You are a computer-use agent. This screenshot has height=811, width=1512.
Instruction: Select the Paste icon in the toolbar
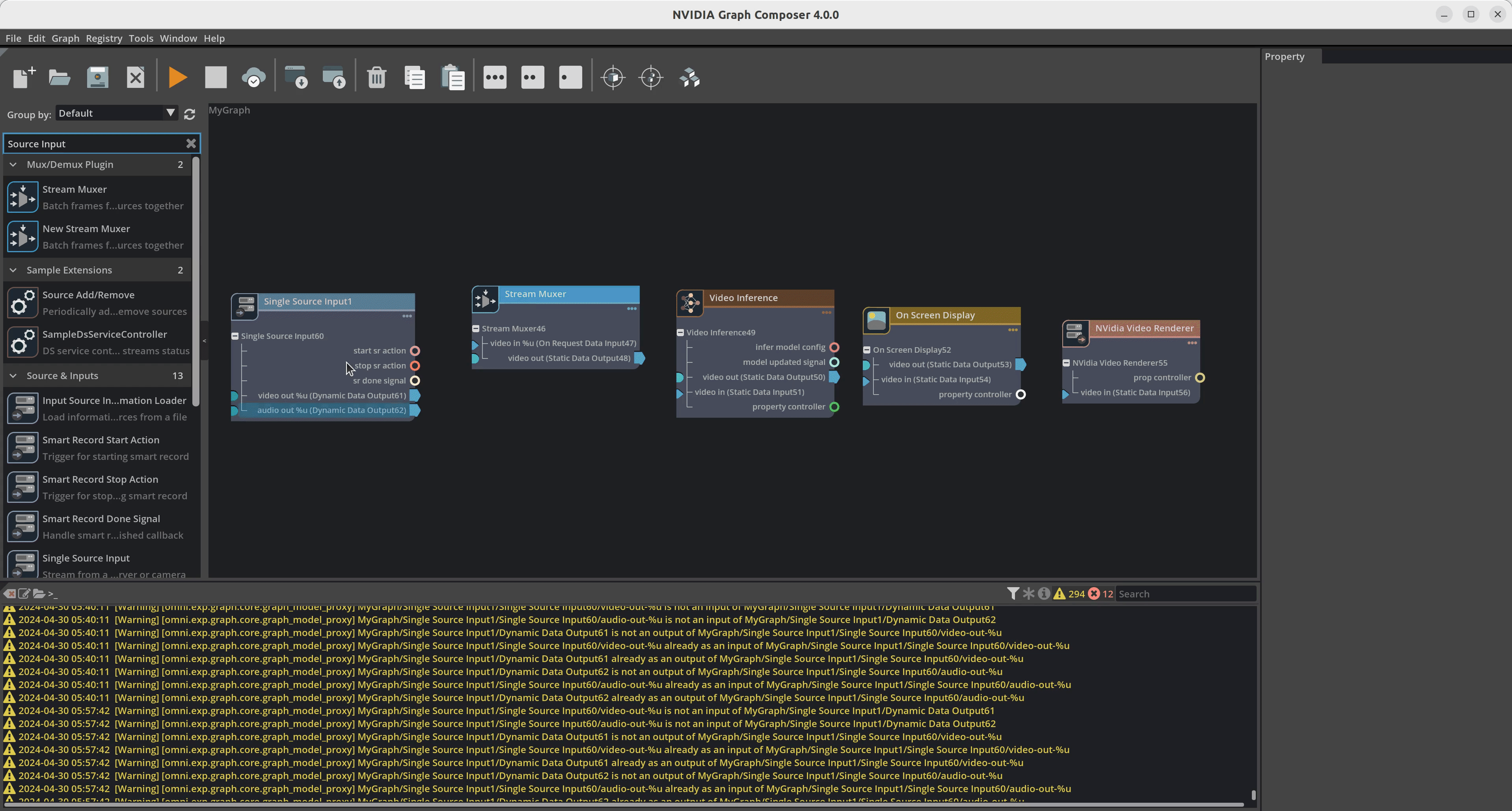tap(452, 77)
